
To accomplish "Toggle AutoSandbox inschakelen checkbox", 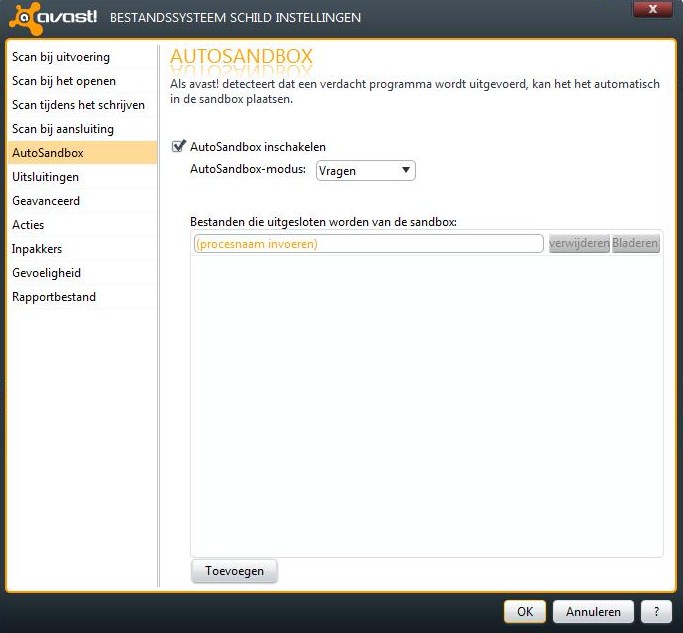I will coord(178,146).
